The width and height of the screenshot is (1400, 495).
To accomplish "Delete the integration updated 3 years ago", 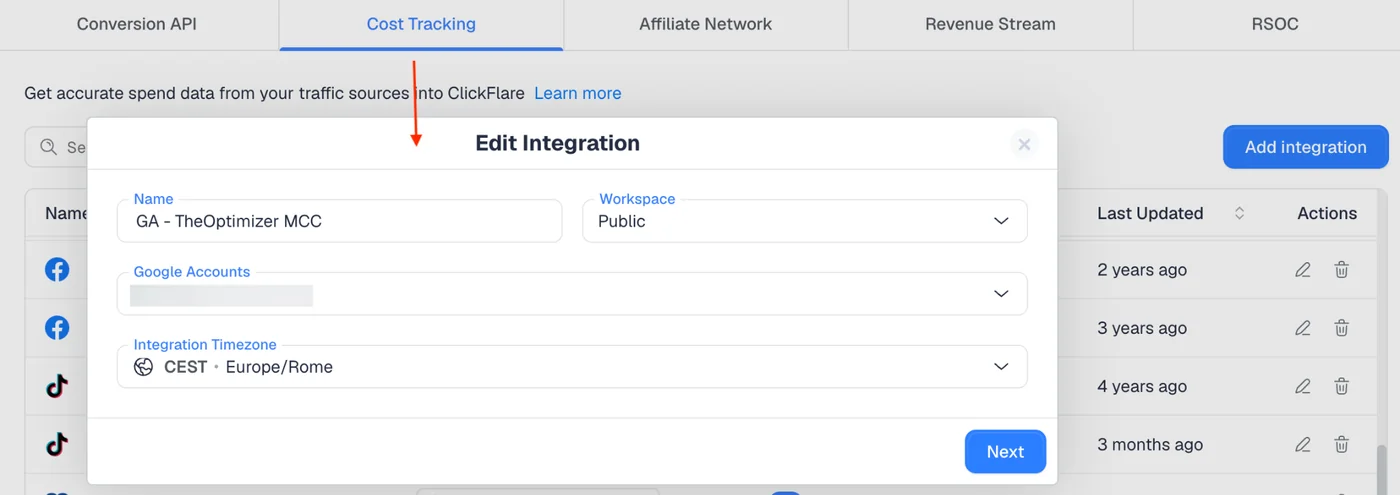I will 1342,328.
